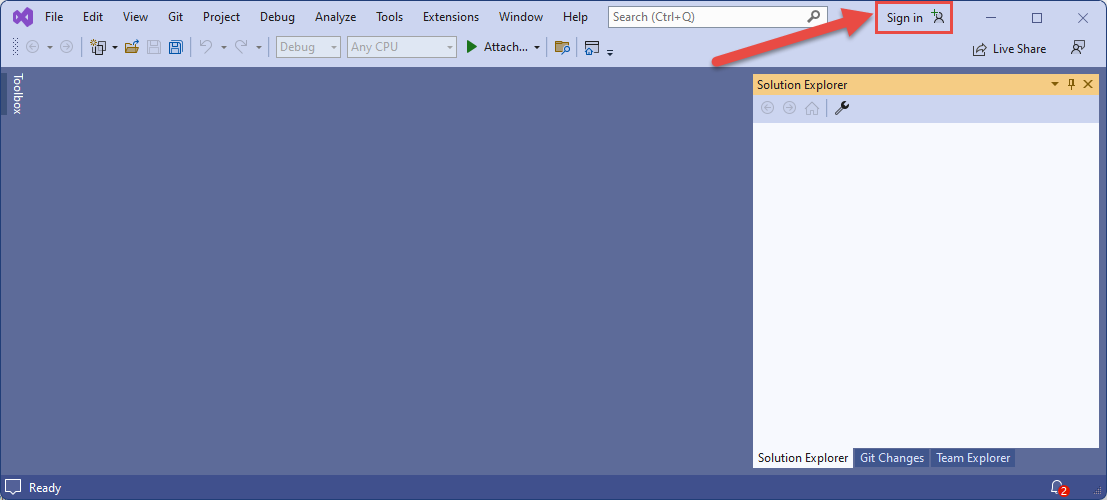
Task: Expand the Undo history dropdown
Action: (223, 47)
